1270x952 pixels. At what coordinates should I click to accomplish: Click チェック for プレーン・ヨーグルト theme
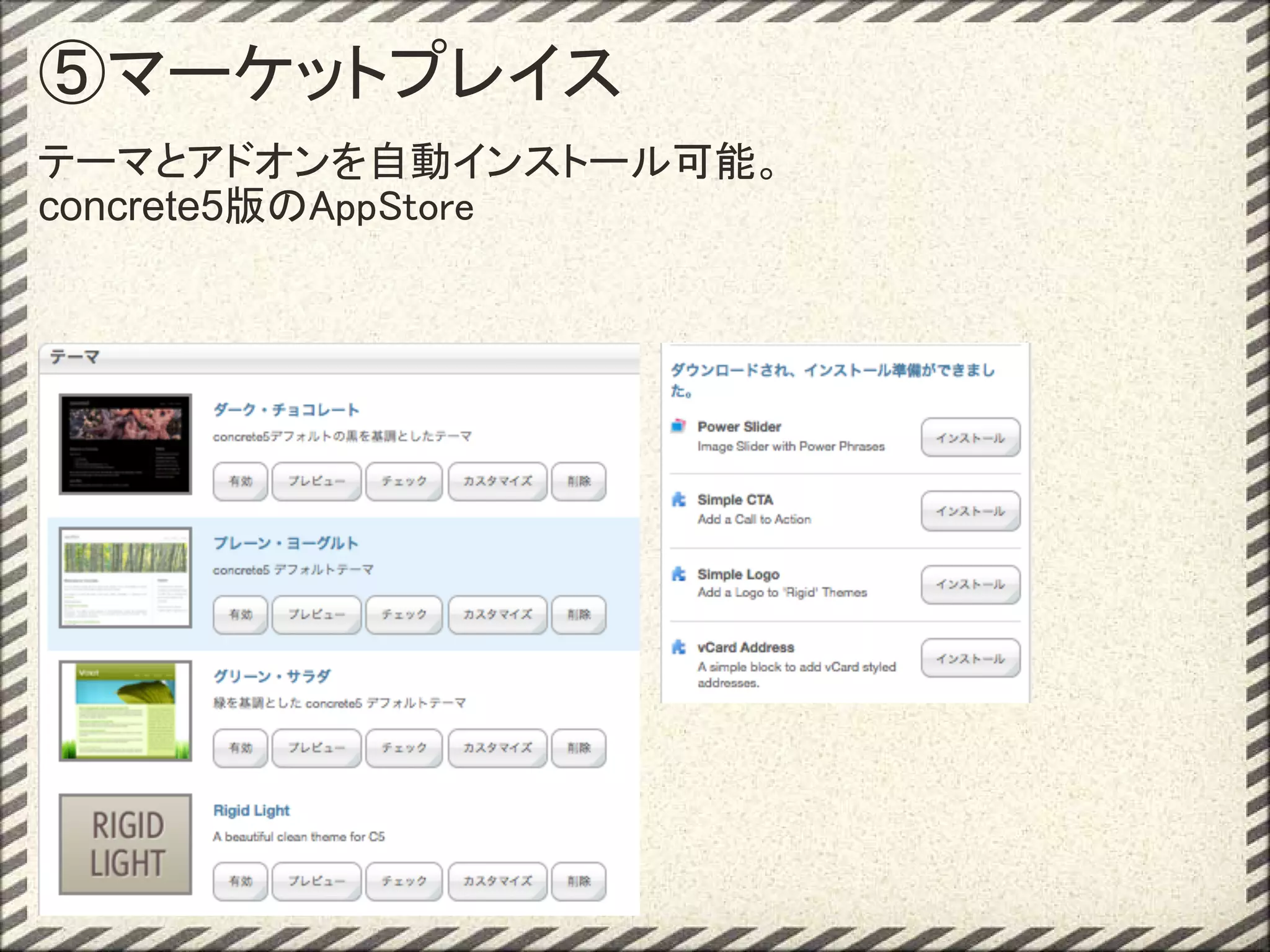click(404, 614)
